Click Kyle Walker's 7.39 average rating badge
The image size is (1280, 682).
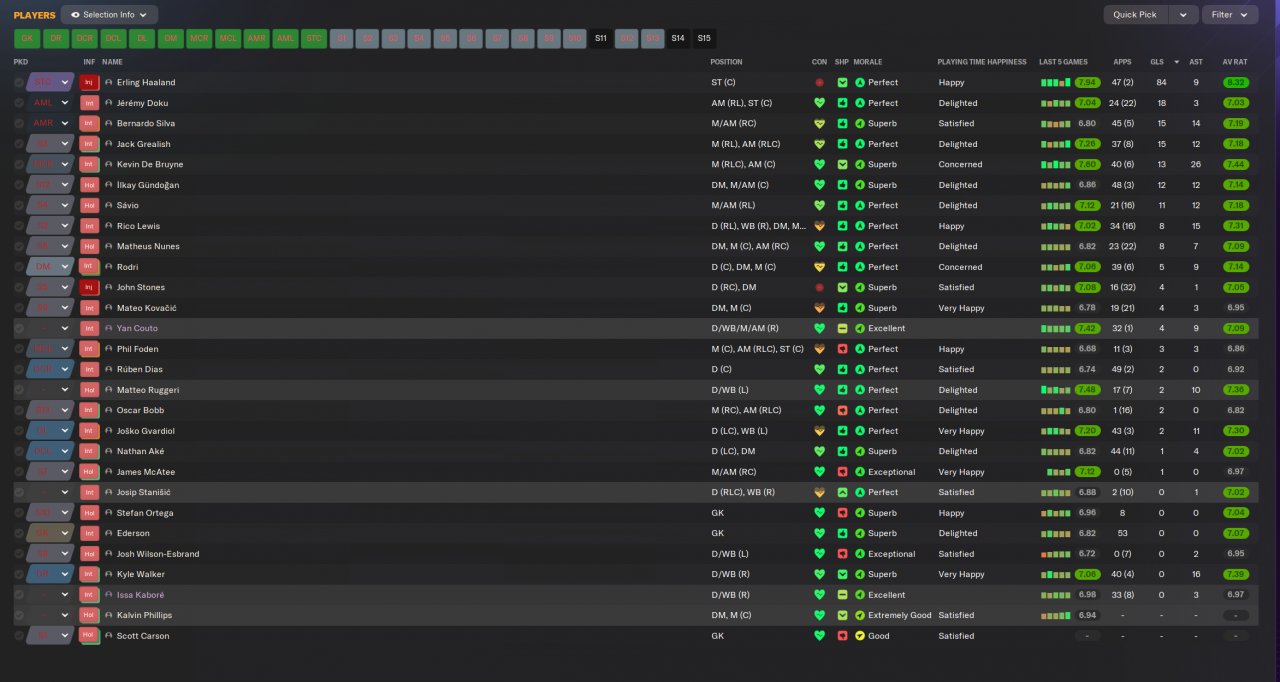pyautogui.click(x=1235, y=574)
